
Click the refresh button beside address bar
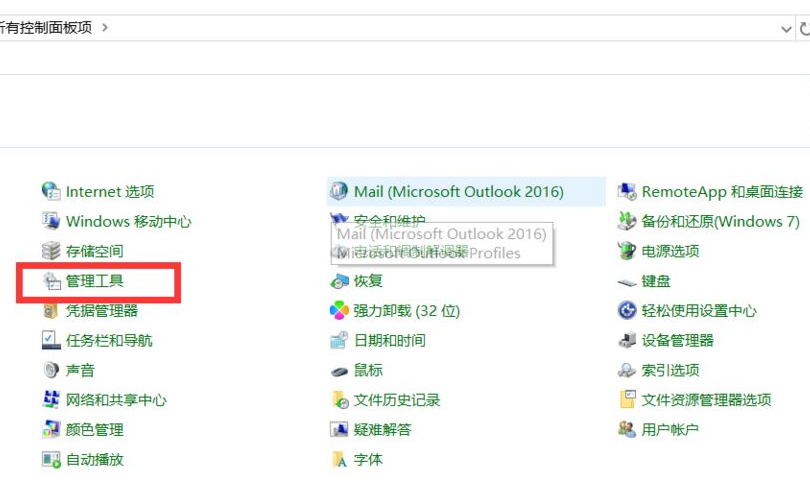coord(803,29)
